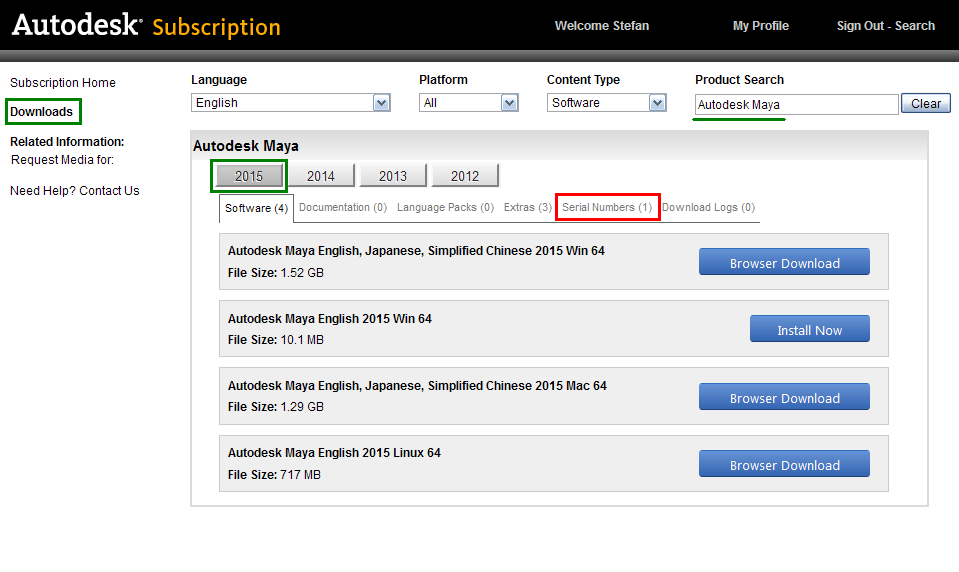Click 'Autodesk Maya English 2015 Linux 64' title

tap(334, 453)
